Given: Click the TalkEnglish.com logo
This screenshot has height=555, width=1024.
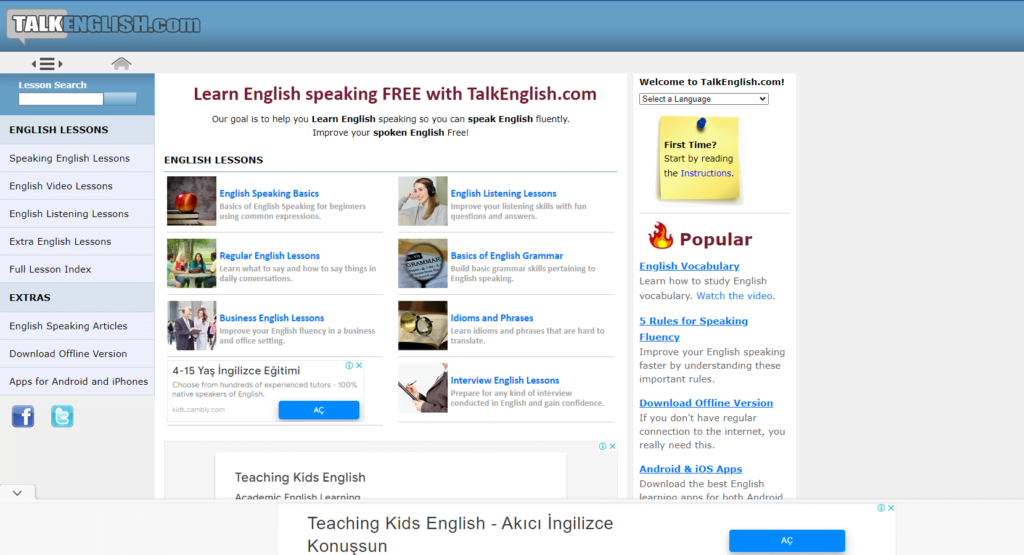Looking at the screenshot, I should 103,25.
